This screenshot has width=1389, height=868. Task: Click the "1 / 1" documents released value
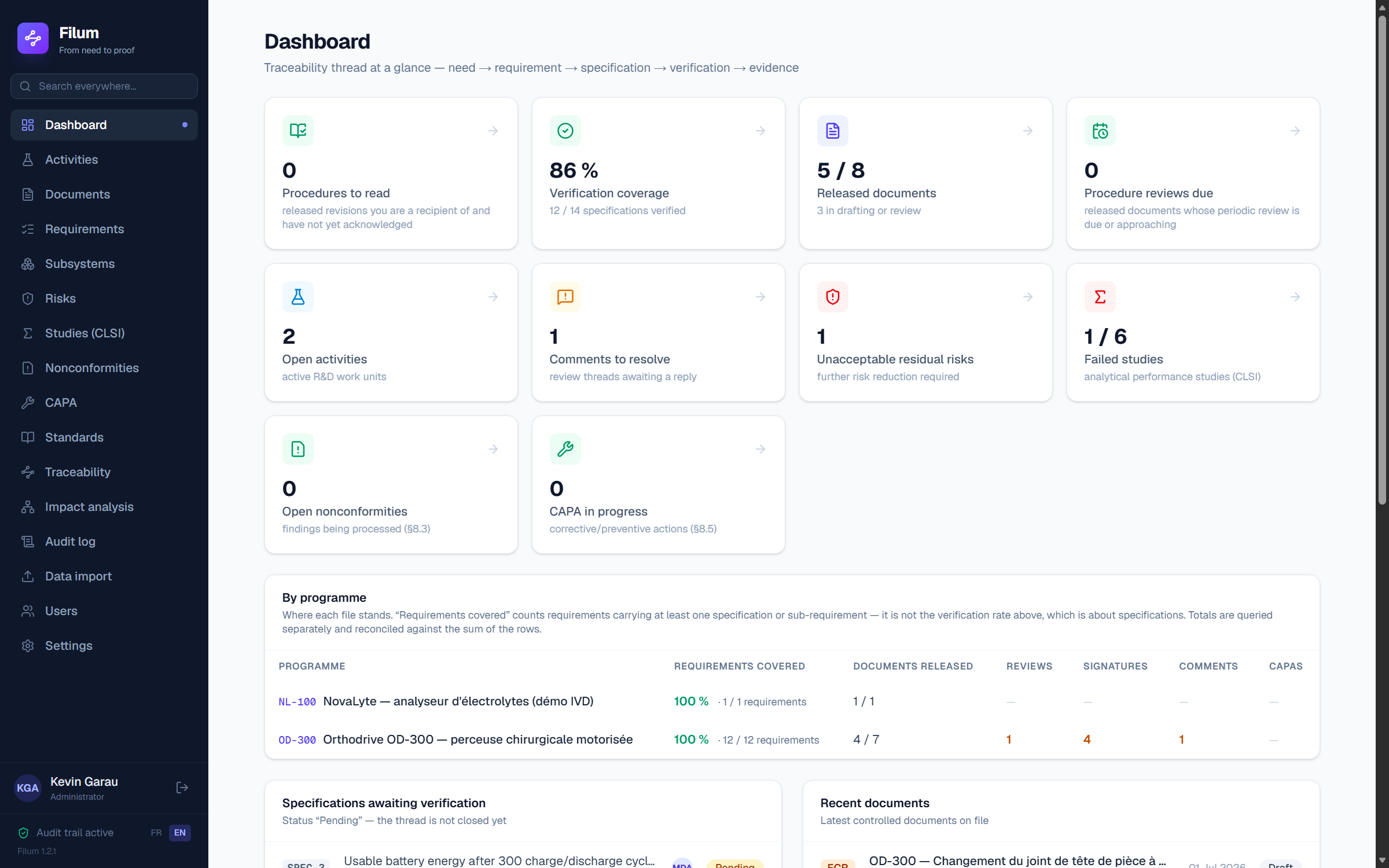pyautogui.click(x=863, y=701)
